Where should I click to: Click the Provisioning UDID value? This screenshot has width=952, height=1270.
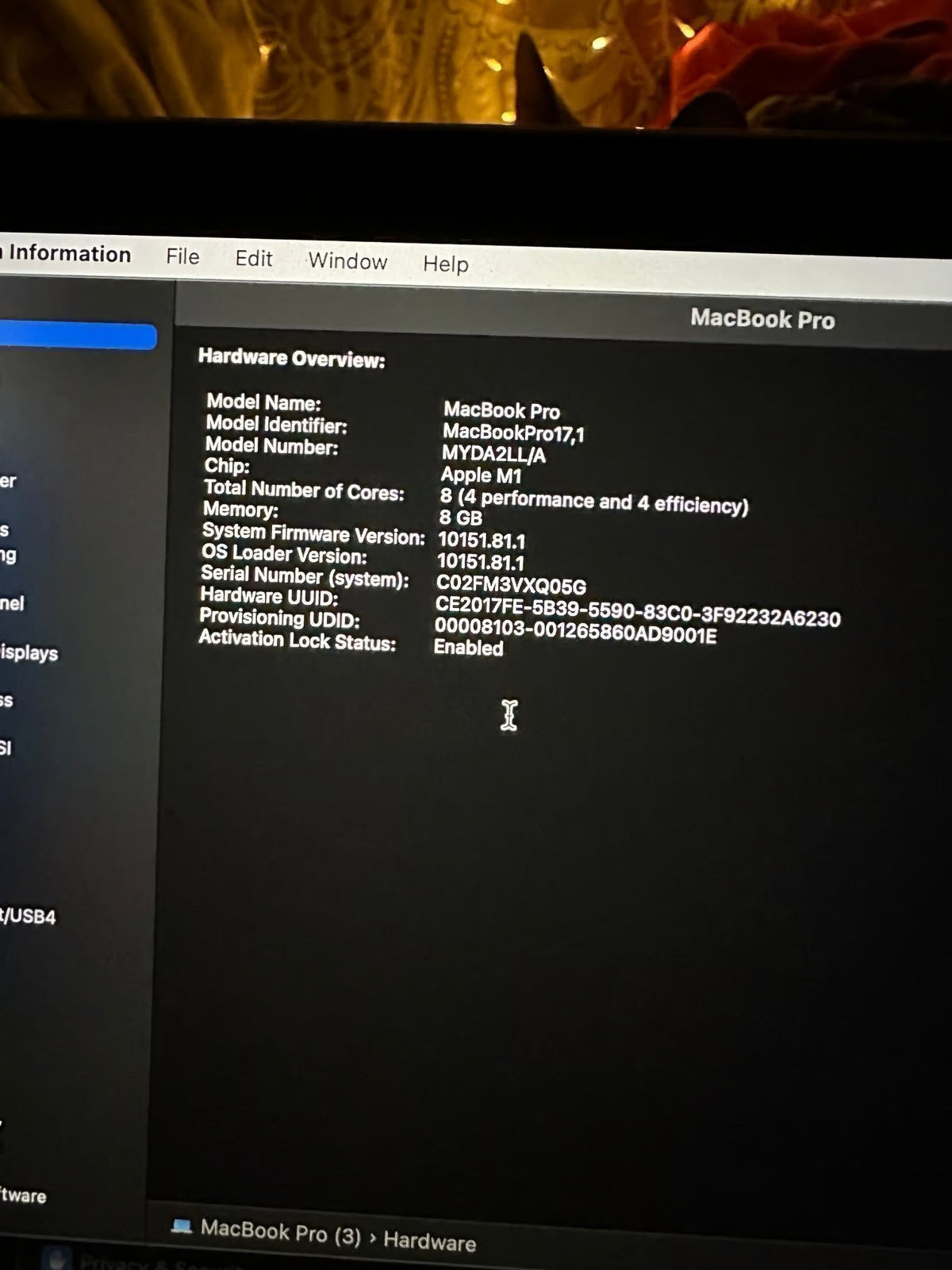(x=575, y=631)
